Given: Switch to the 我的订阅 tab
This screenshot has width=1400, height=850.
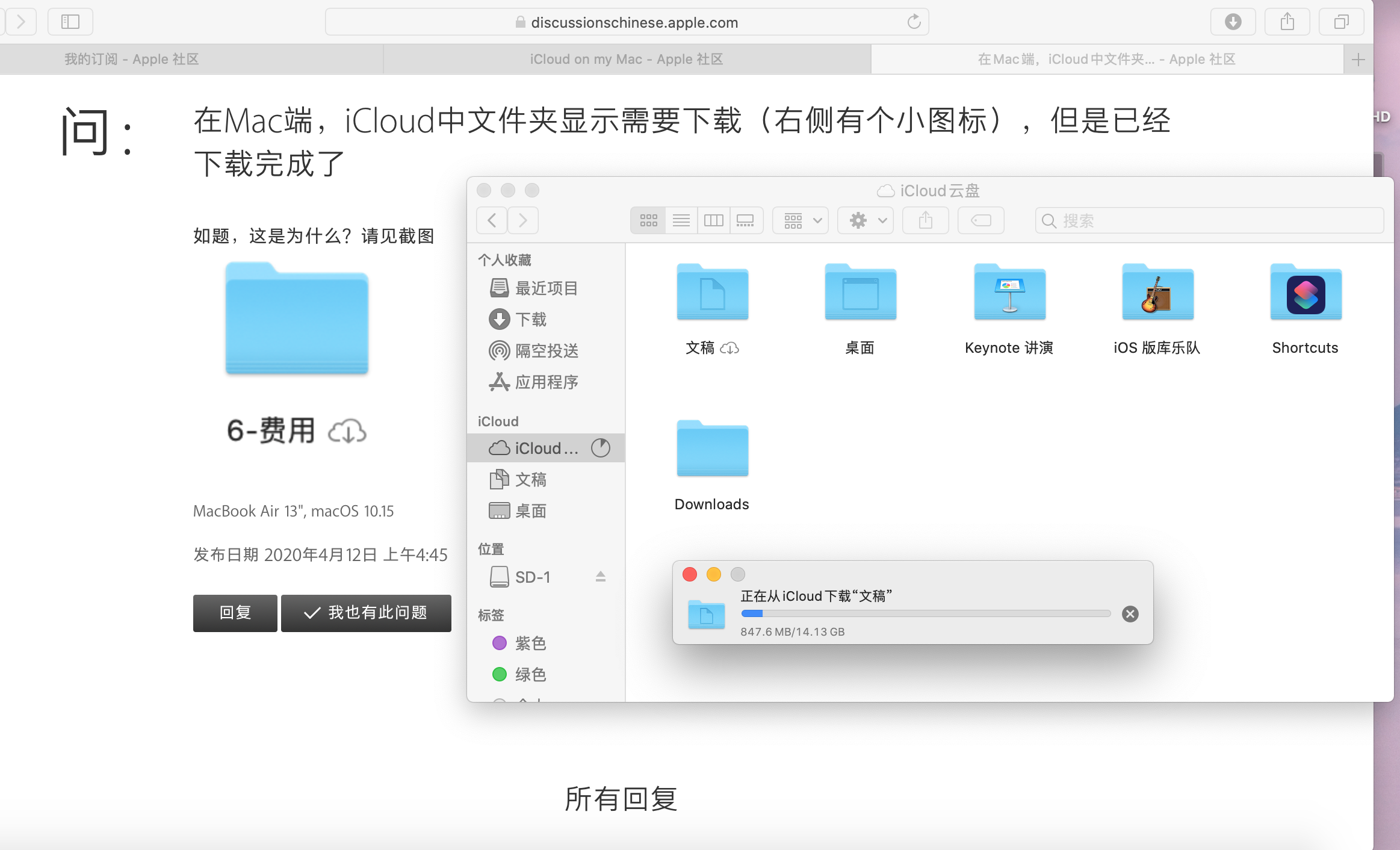Looking at the screenshot, I should pyautogui.click(x=131, y=60).
